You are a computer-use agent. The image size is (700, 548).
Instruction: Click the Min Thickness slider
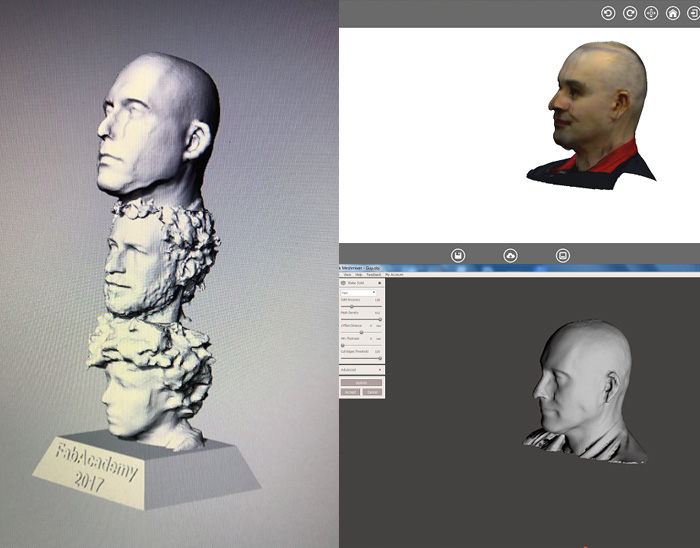point(361,345)
